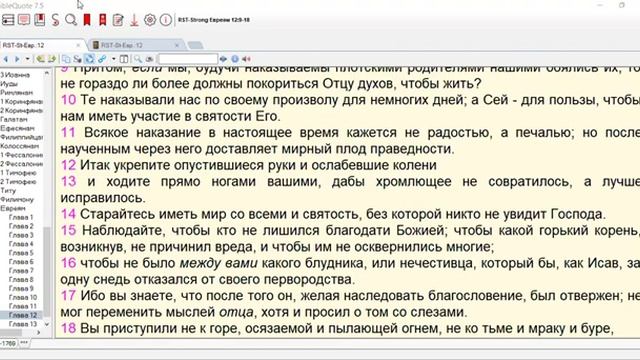Open the dropdown arrow next to link icon
Image resolution: width=640 pixels, height=360 pixels.
tap(113, 59)
